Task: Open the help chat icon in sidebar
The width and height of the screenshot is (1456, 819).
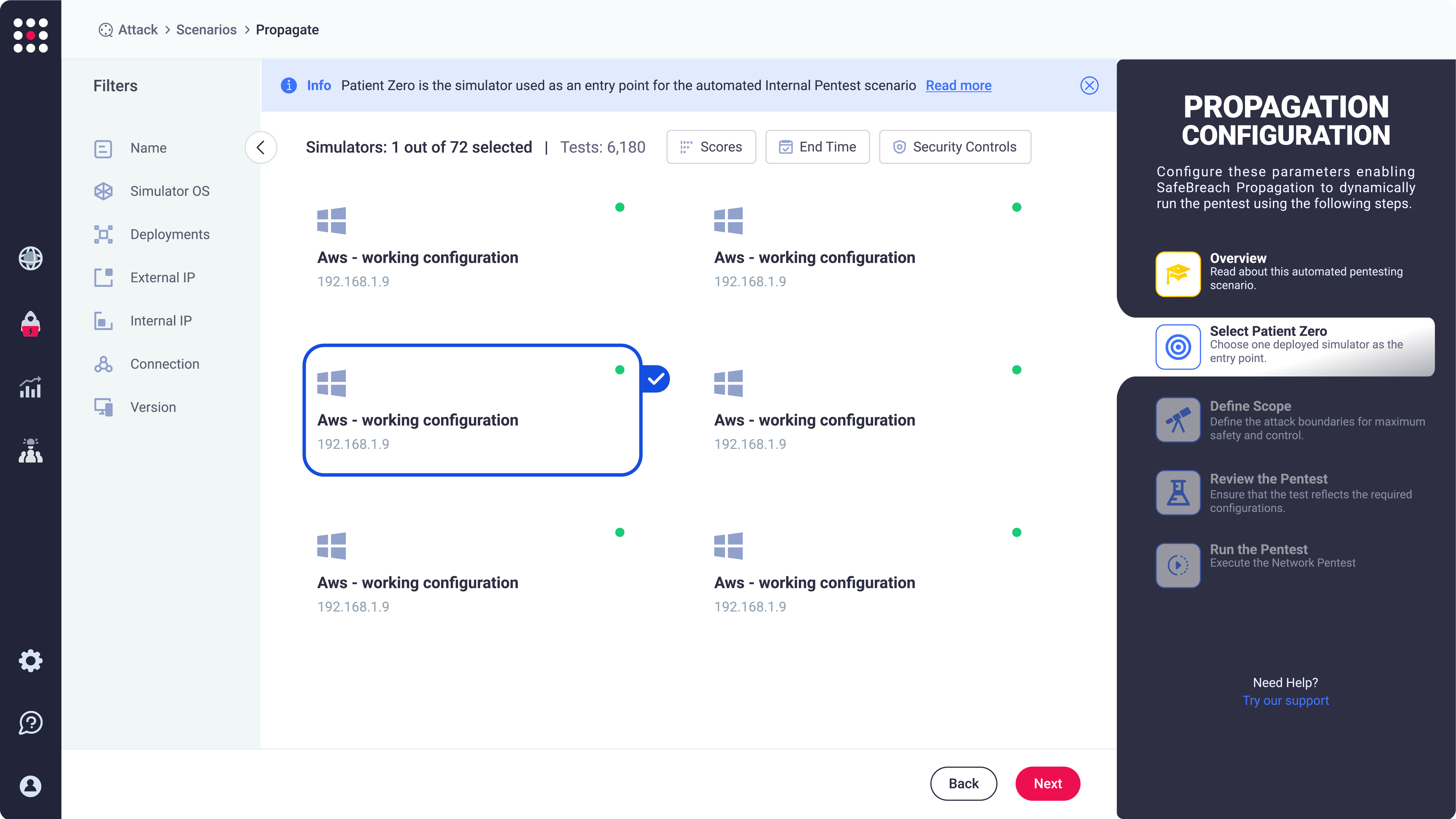Action: 31,723
